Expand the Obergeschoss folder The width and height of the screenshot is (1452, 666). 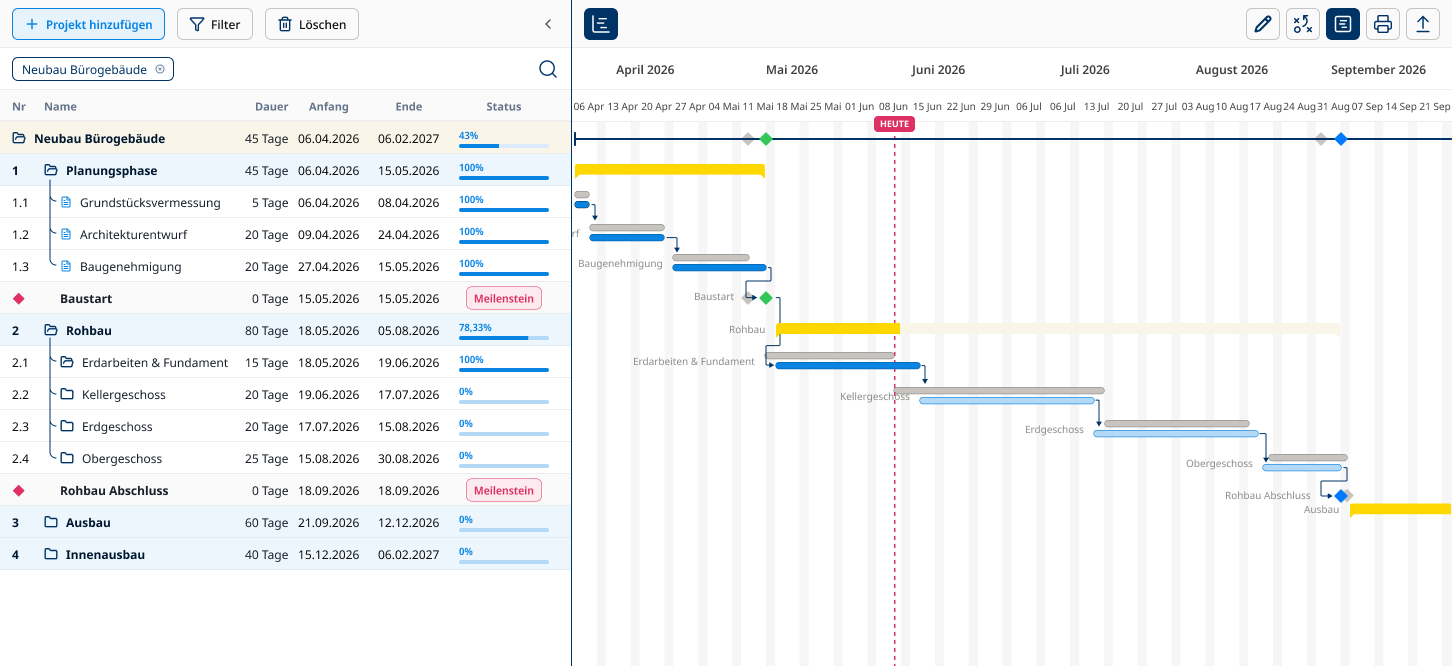(x=67, y=458)
